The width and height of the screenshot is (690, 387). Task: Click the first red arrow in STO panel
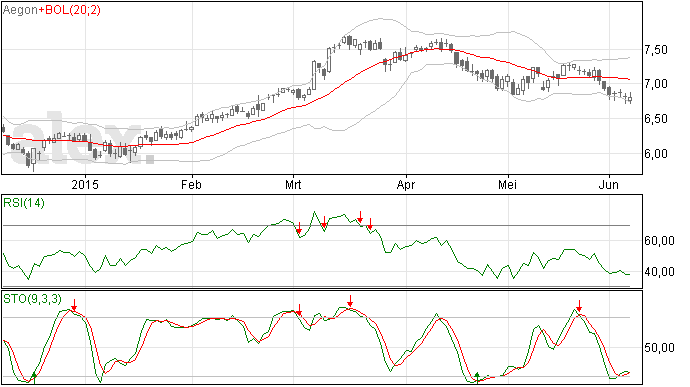click(74, 305)
